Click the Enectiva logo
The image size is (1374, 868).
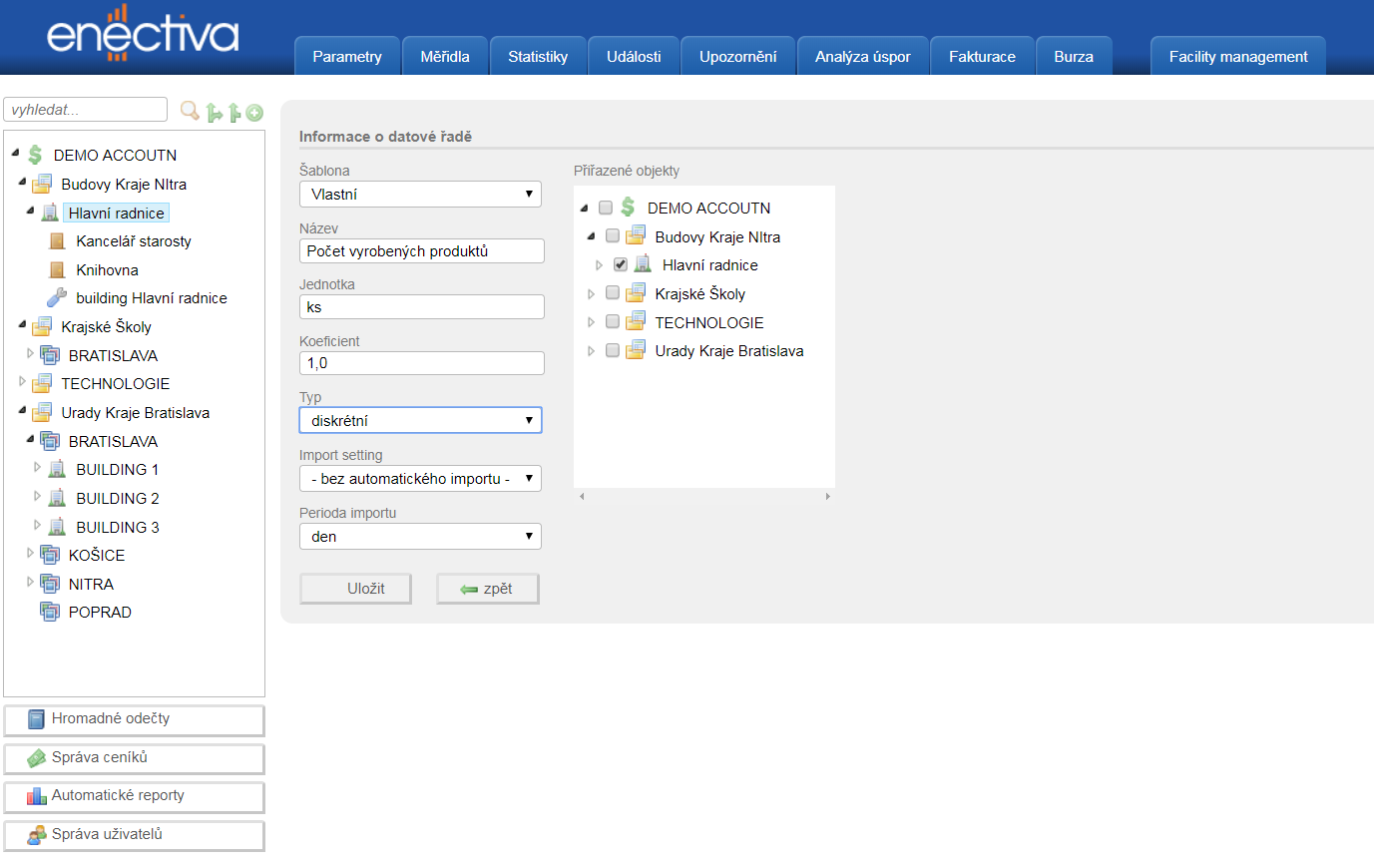coord(142,34)
